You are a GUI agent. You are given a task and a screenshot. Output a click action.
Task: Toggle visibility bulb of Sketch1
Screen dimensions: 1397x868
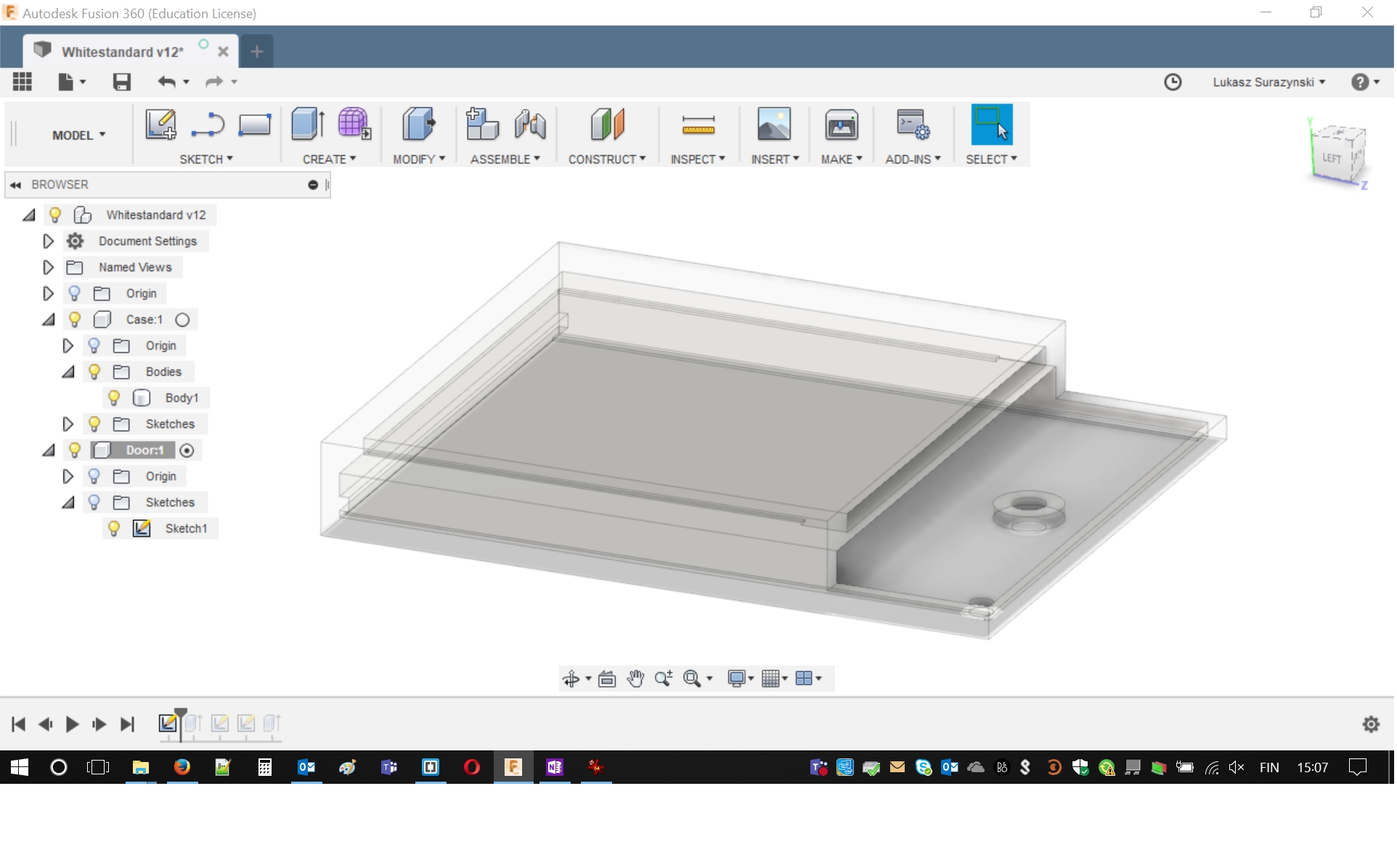click(x=113, y=529)
